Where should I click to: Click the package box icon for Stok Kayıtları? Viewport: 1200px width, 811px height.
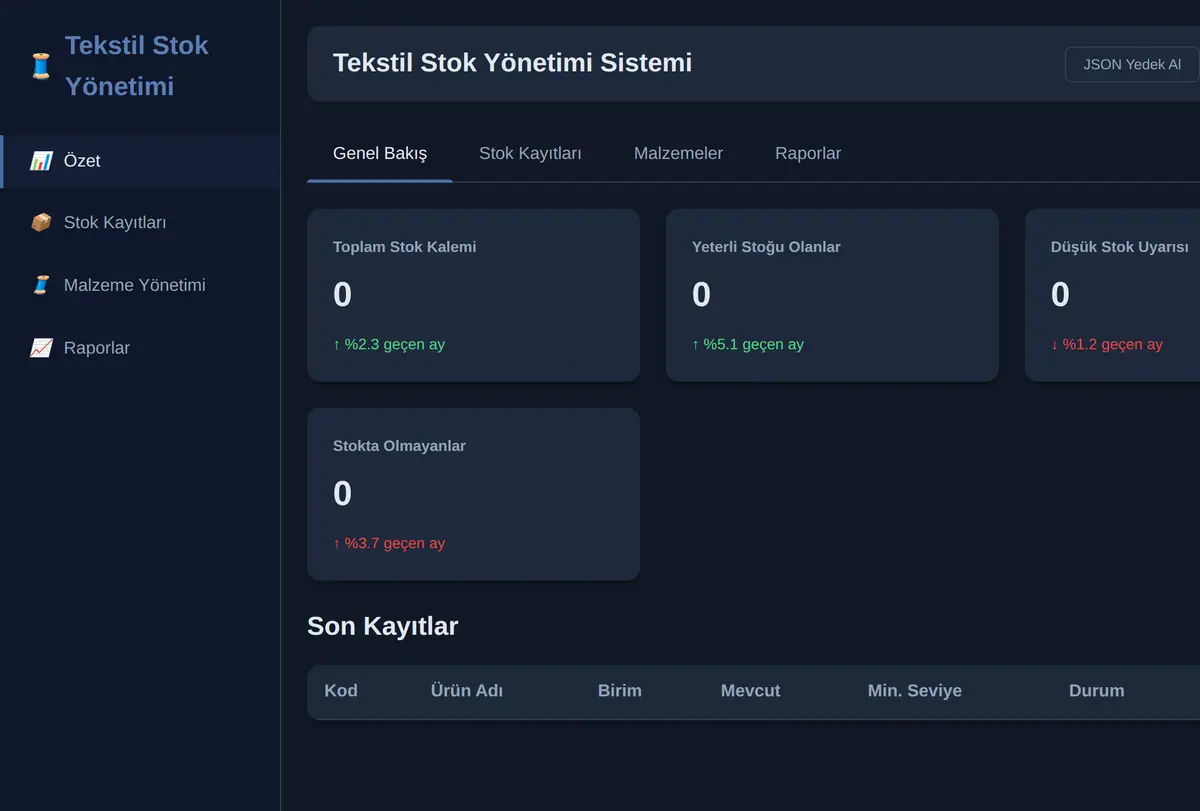point(41,223)
